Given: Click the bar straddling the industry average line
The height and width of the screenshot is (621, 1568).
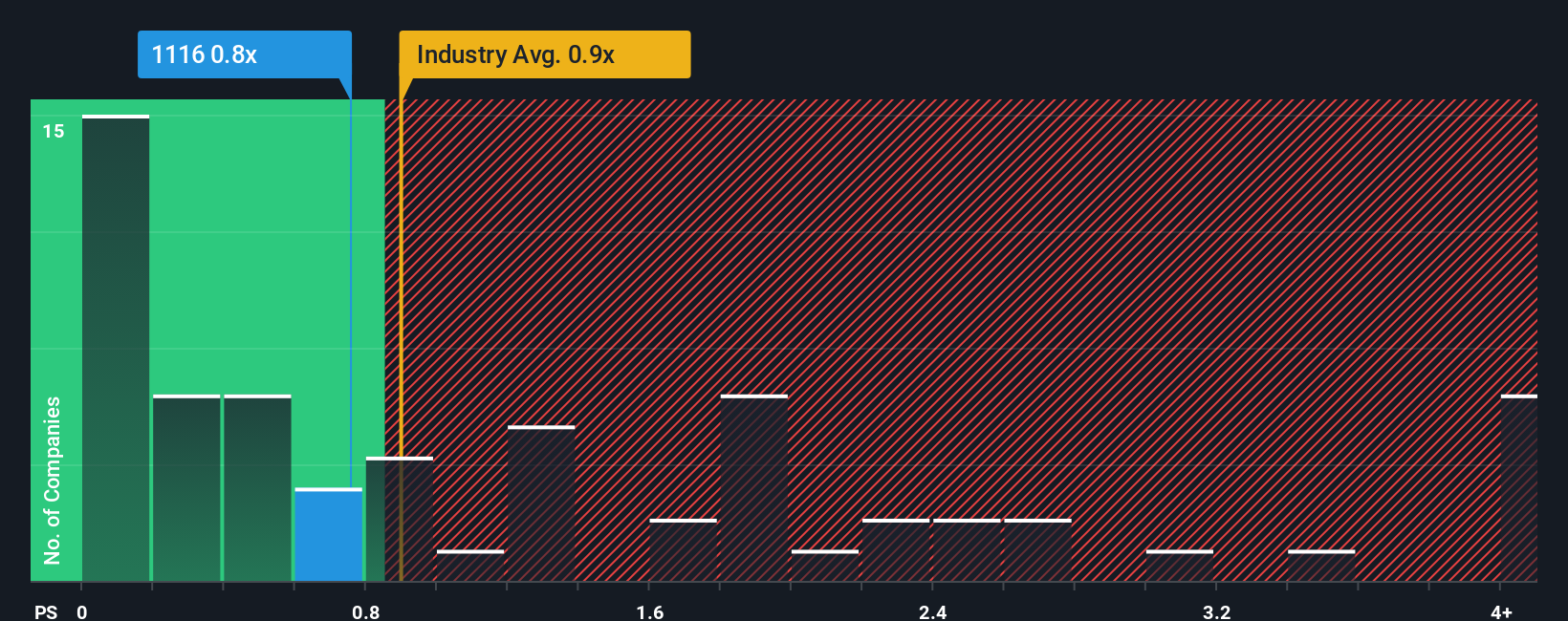Looking at the screenshot, I should click(400, 519).
